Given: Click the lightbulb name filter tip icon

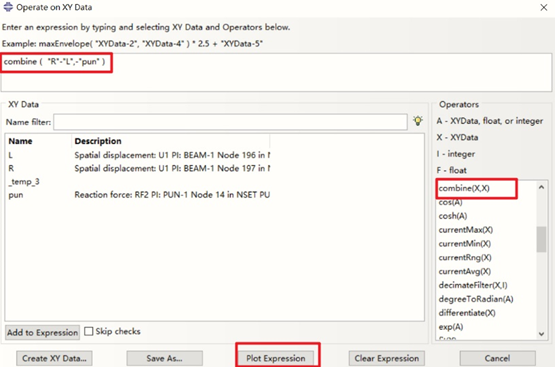Looking at the screenshot, I should point(418,121).
